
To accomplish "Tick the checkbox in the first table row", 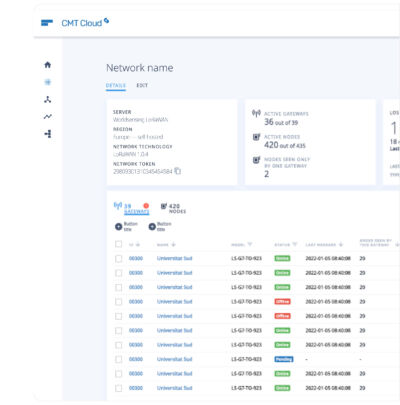I will tap(118, 258).
